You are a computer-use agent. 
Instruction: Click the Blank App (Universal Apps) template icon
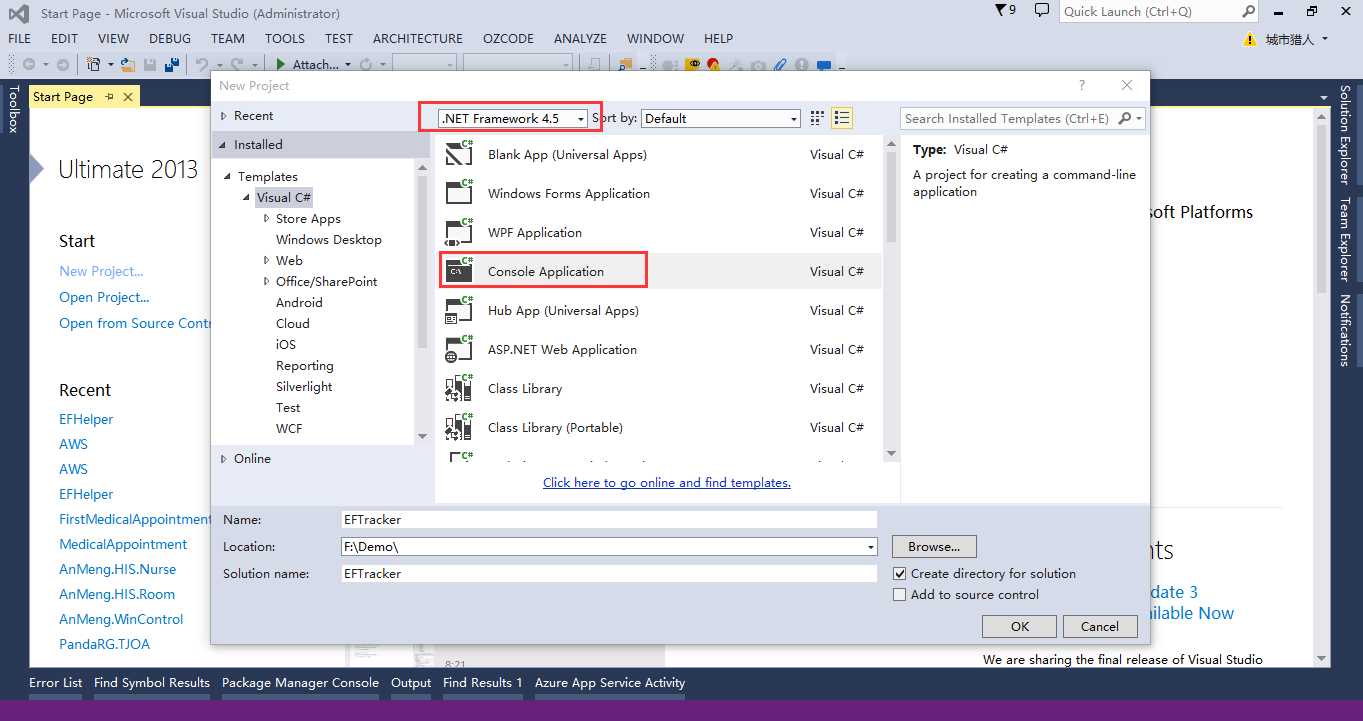459,154
